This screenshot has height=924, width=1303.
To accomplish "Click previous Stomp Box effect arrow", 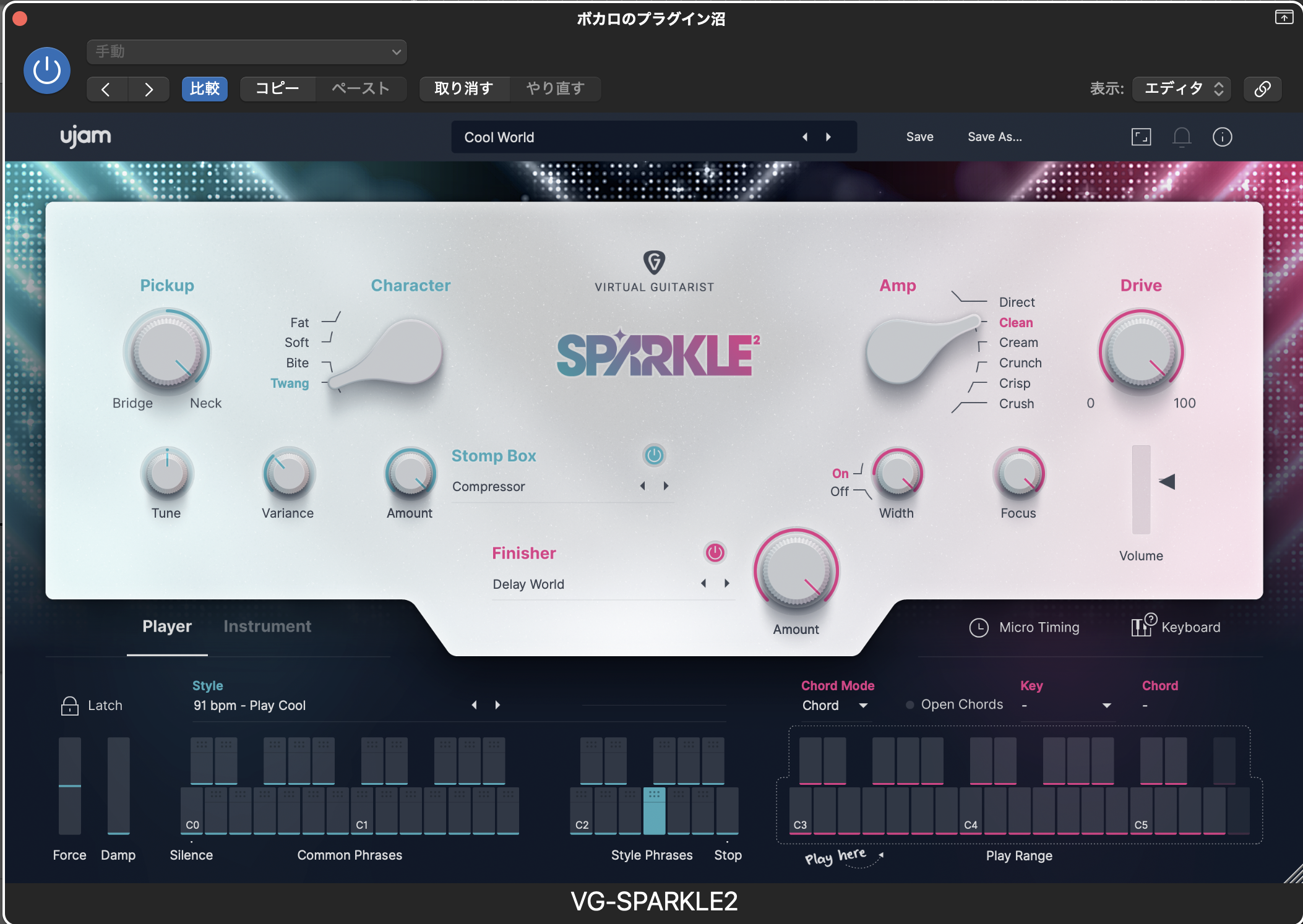I will tap(643, 486).
